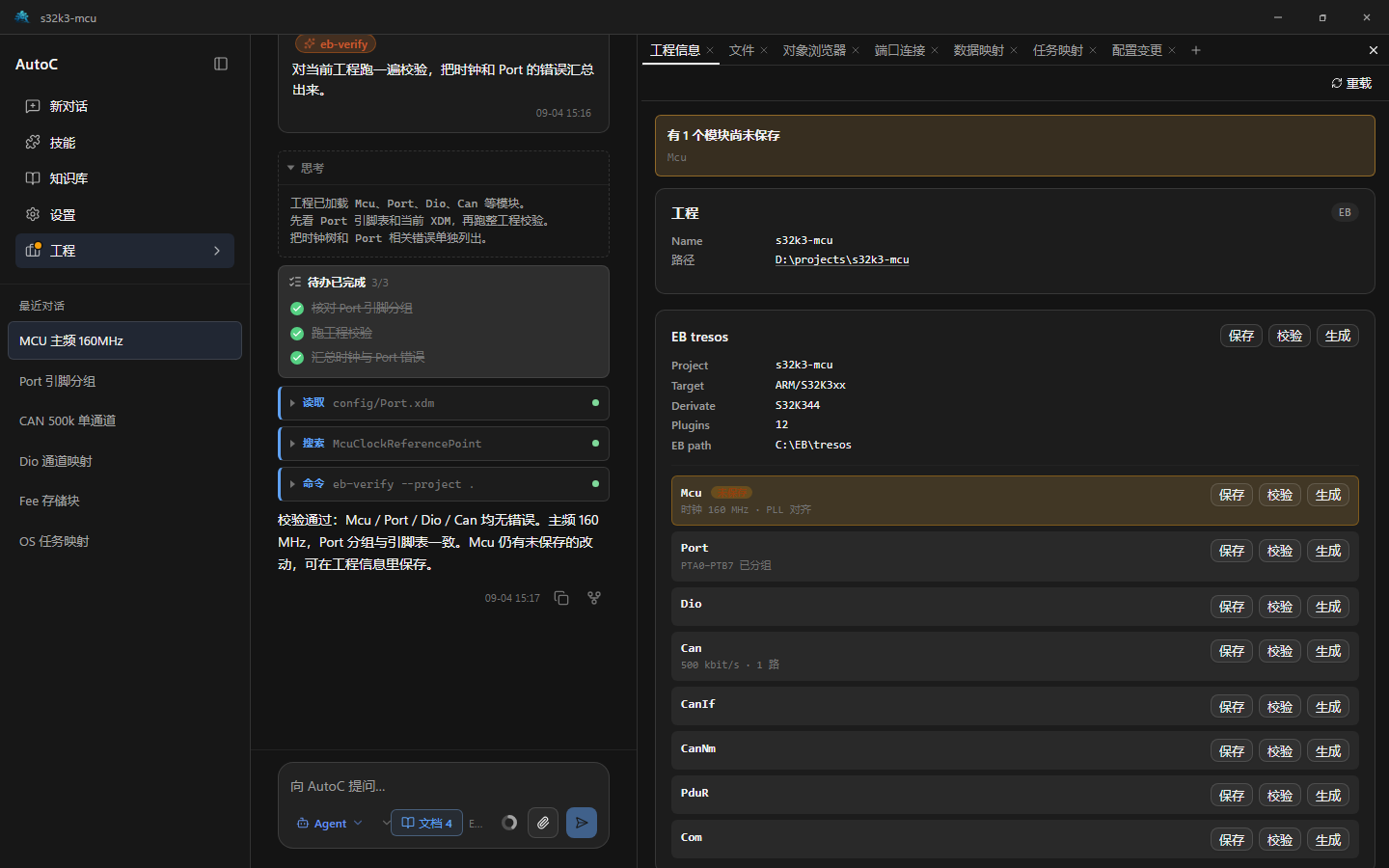
Task: Click 校验 in the Port module row
Action: (1280, 551)
